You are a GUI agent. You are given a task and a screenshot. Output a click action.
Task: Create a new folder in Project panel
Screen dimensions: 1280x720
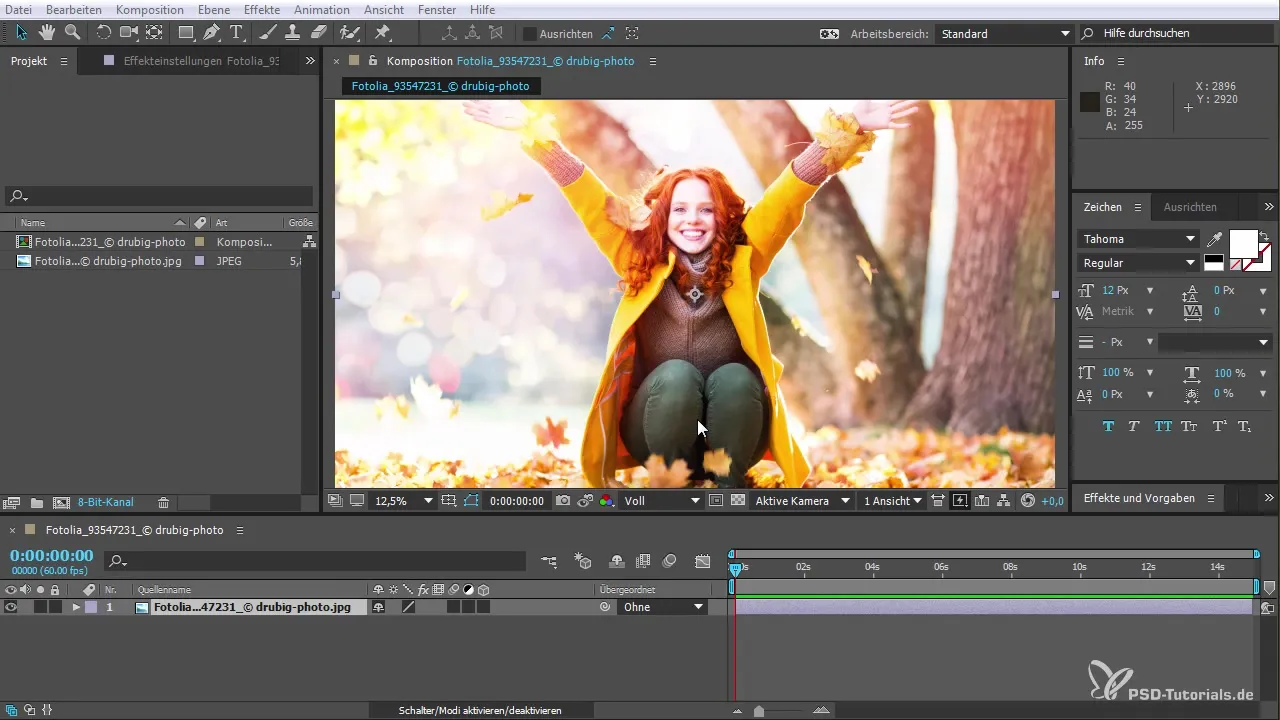click(x=37, y=502)
